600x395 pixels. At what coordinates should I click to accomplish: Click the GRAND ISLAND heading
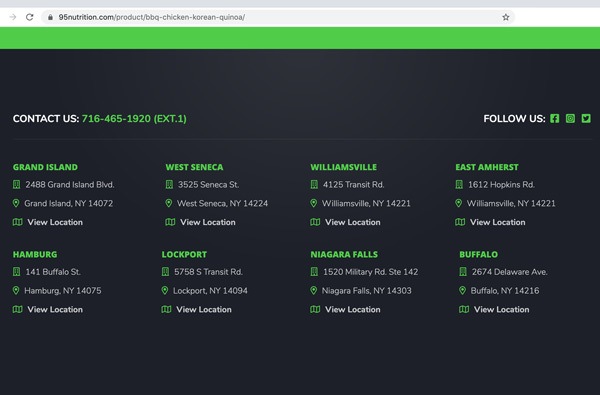tap(45, 167)
